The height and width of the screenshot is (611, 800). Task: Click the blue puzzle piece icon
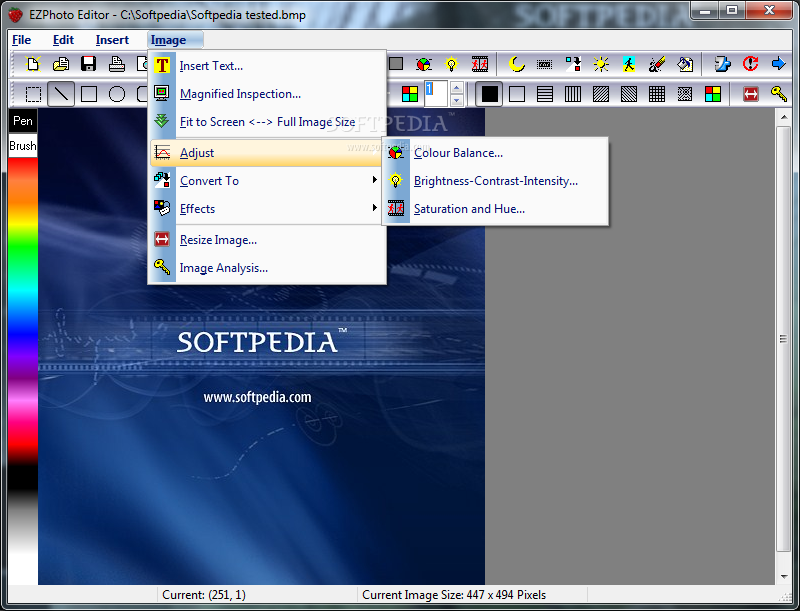(x=722, y=64)
